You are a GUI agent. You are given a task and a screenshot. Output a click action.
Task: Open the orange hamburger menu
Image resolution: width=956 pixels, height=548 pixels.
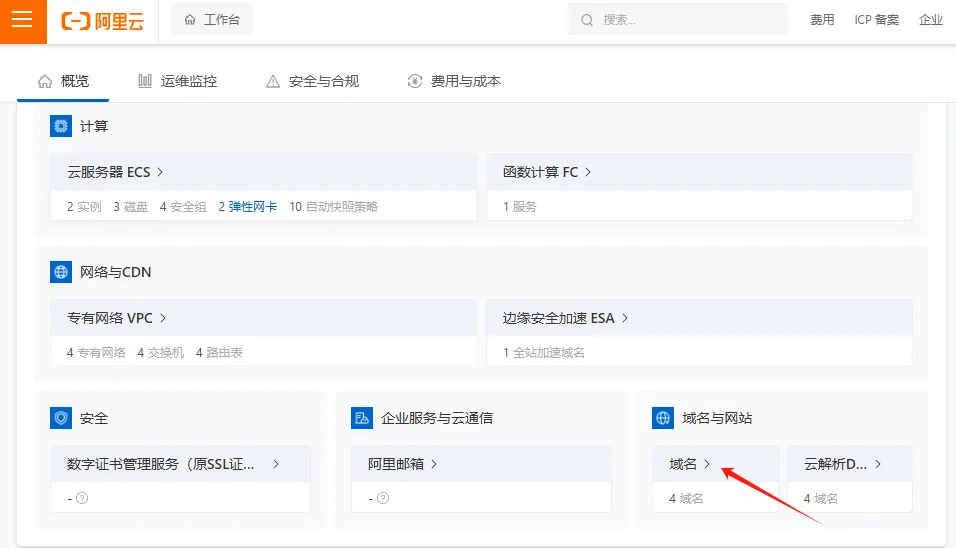(23, 21)
